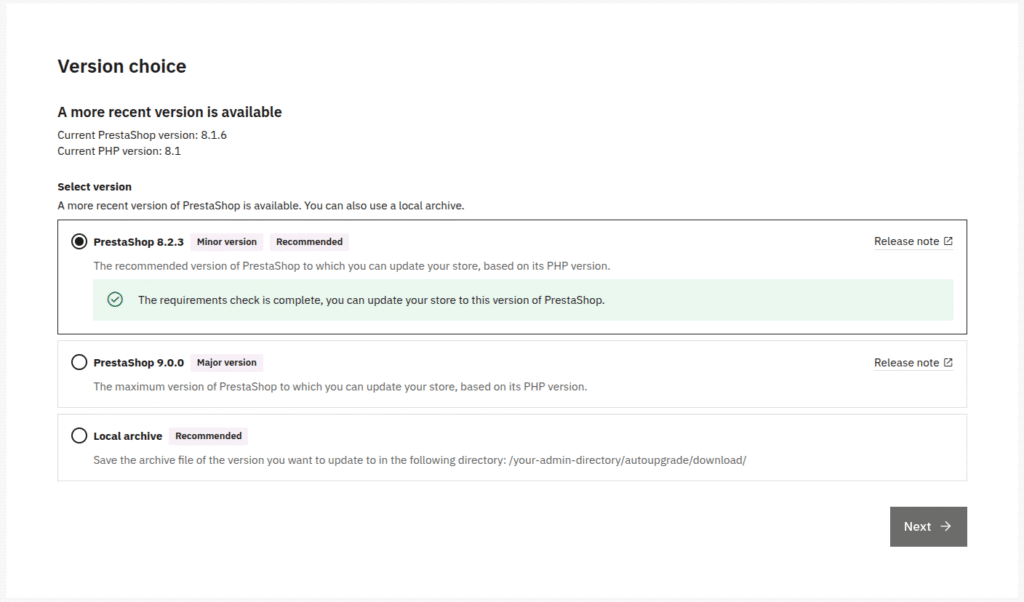1024x602 pixels.
Task: Click 'Current PrestaShop version: 8.1.6' text
Action: tap(142, 135)
